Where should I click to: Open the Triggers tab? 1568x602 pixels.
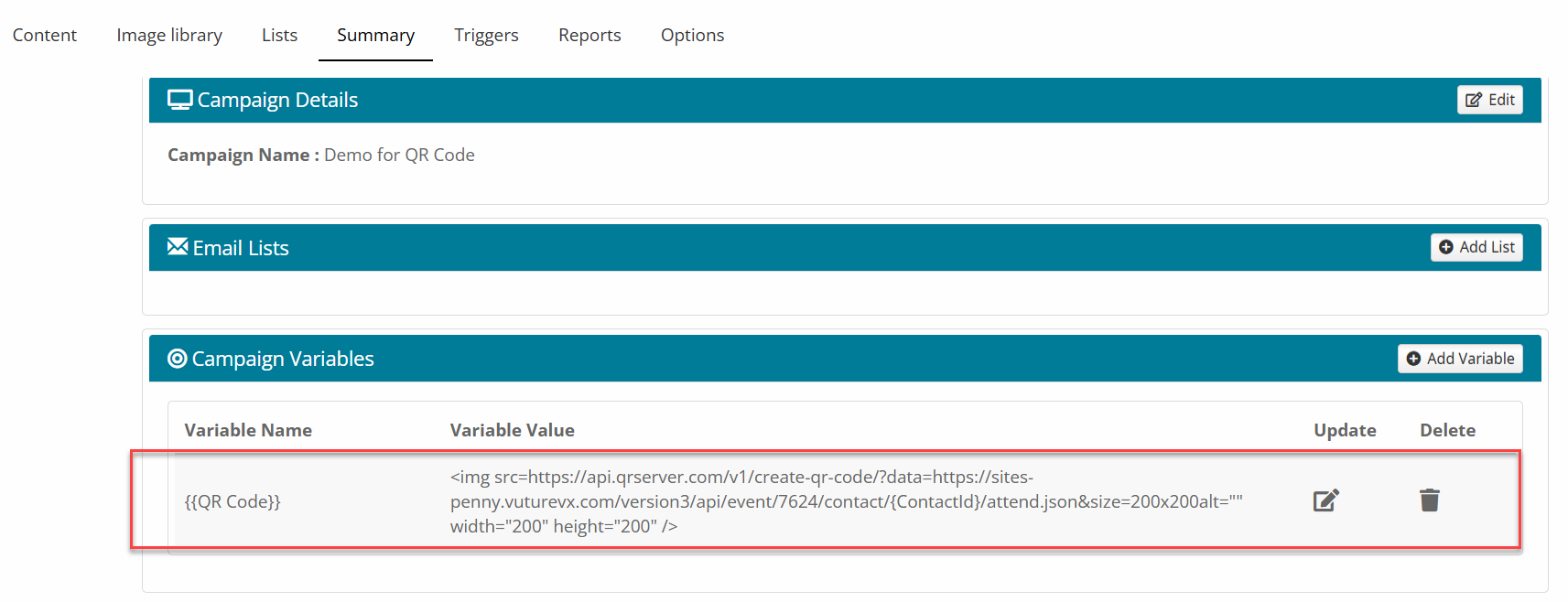[x=486, y=35]
